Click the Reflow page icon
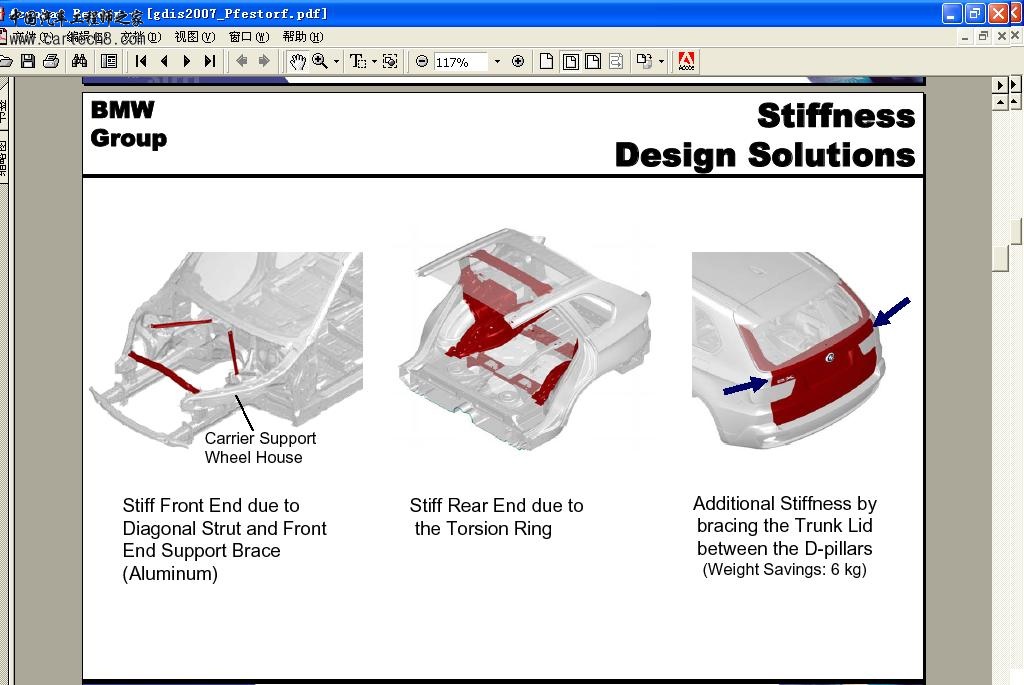Image resolution: width=1024 pixels, height=685 pixels. 616,61
